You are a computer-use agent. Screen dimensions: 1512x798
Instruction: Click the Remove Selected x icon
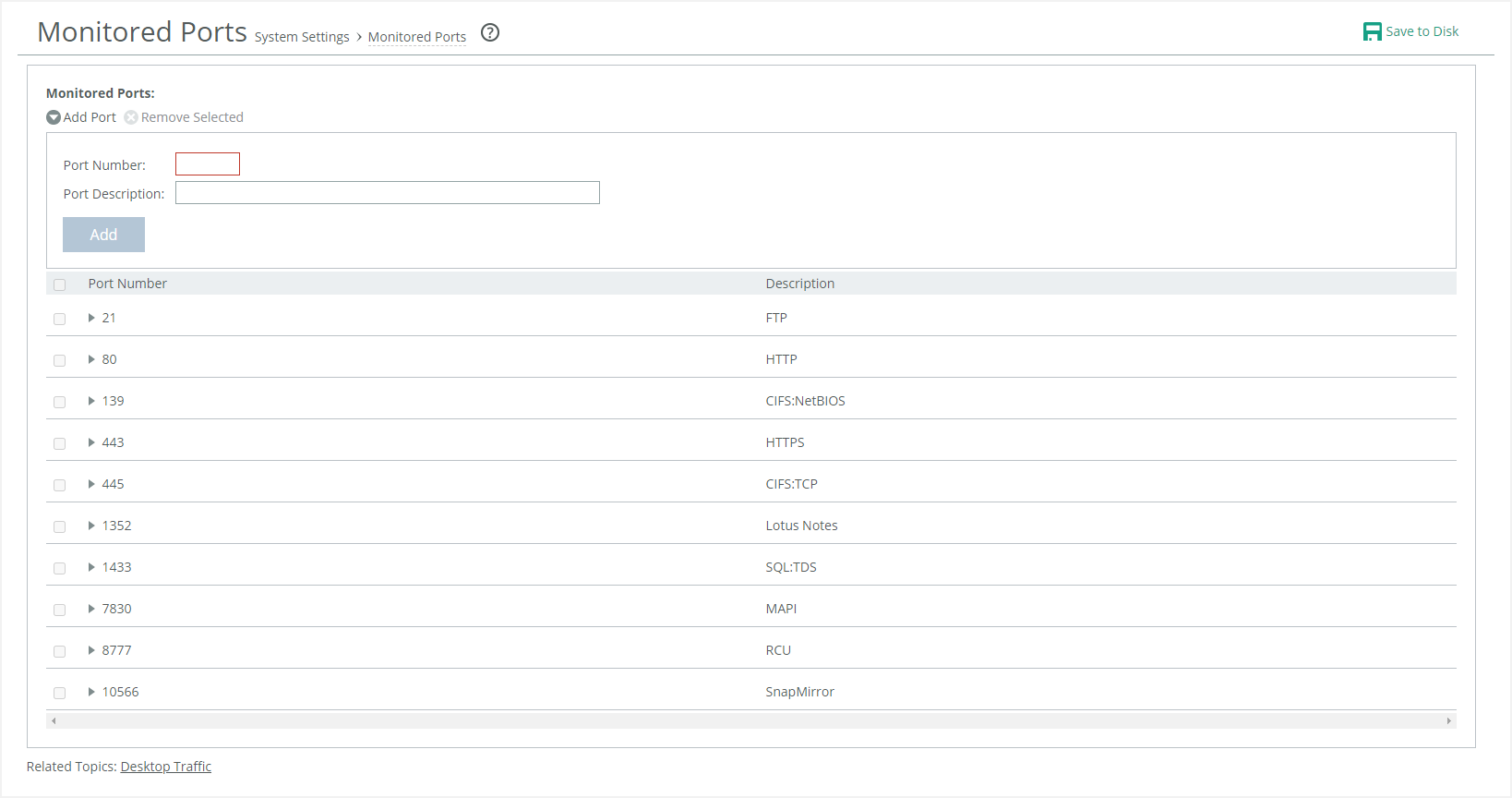coord(131,117)
